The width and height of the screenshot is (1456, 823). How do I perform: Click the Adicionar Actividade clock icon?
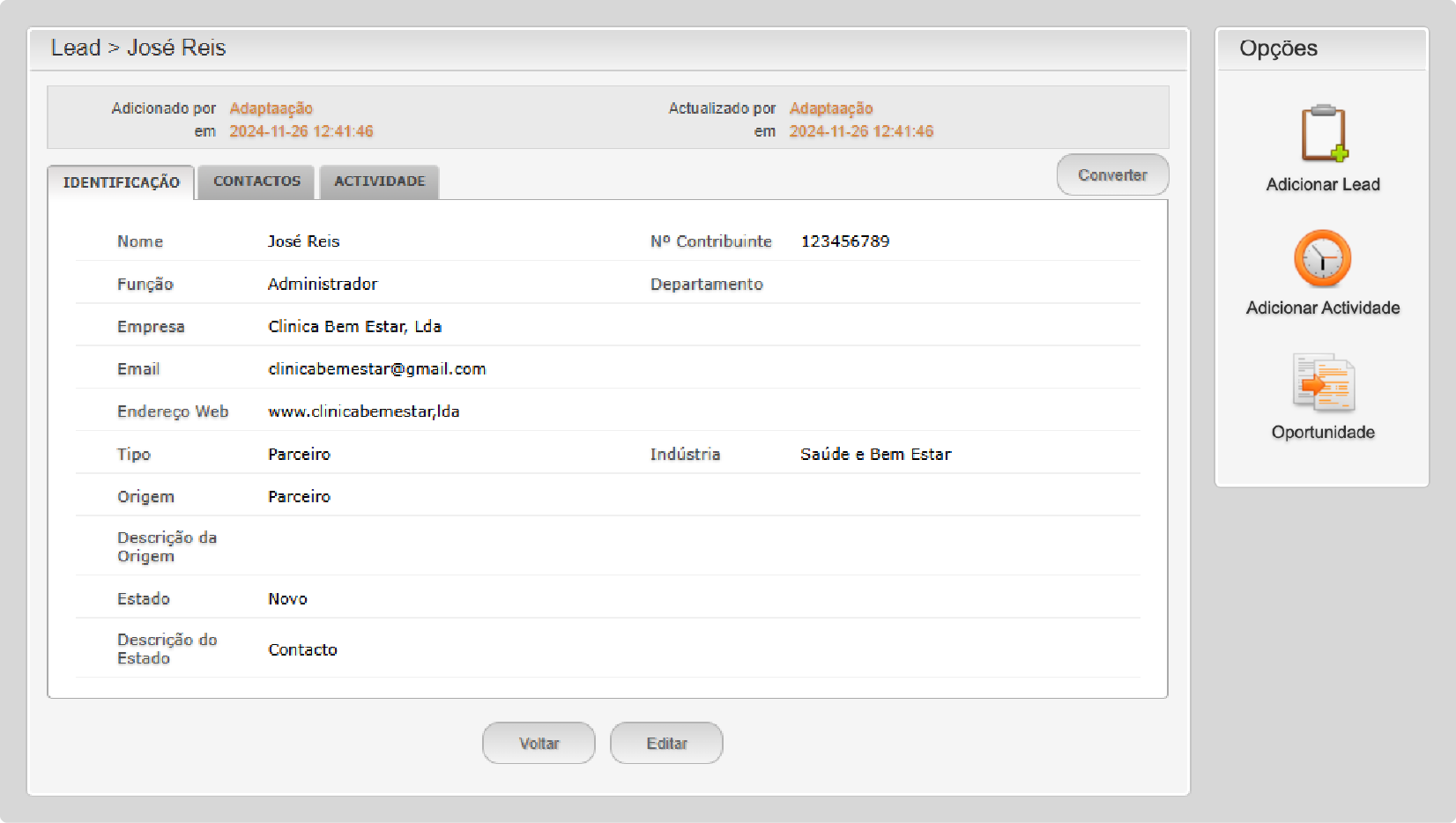[x=1322, y=259]
